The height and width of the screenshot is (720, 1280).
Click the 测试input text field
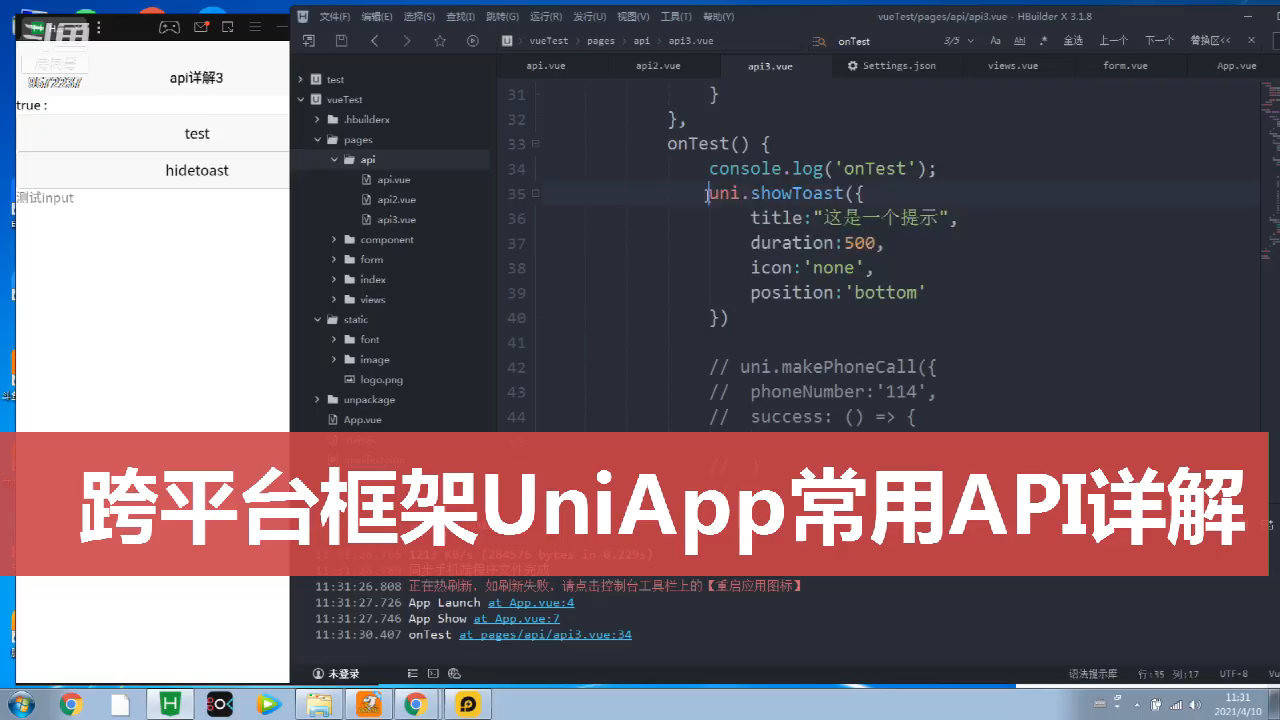pos(150,198)
